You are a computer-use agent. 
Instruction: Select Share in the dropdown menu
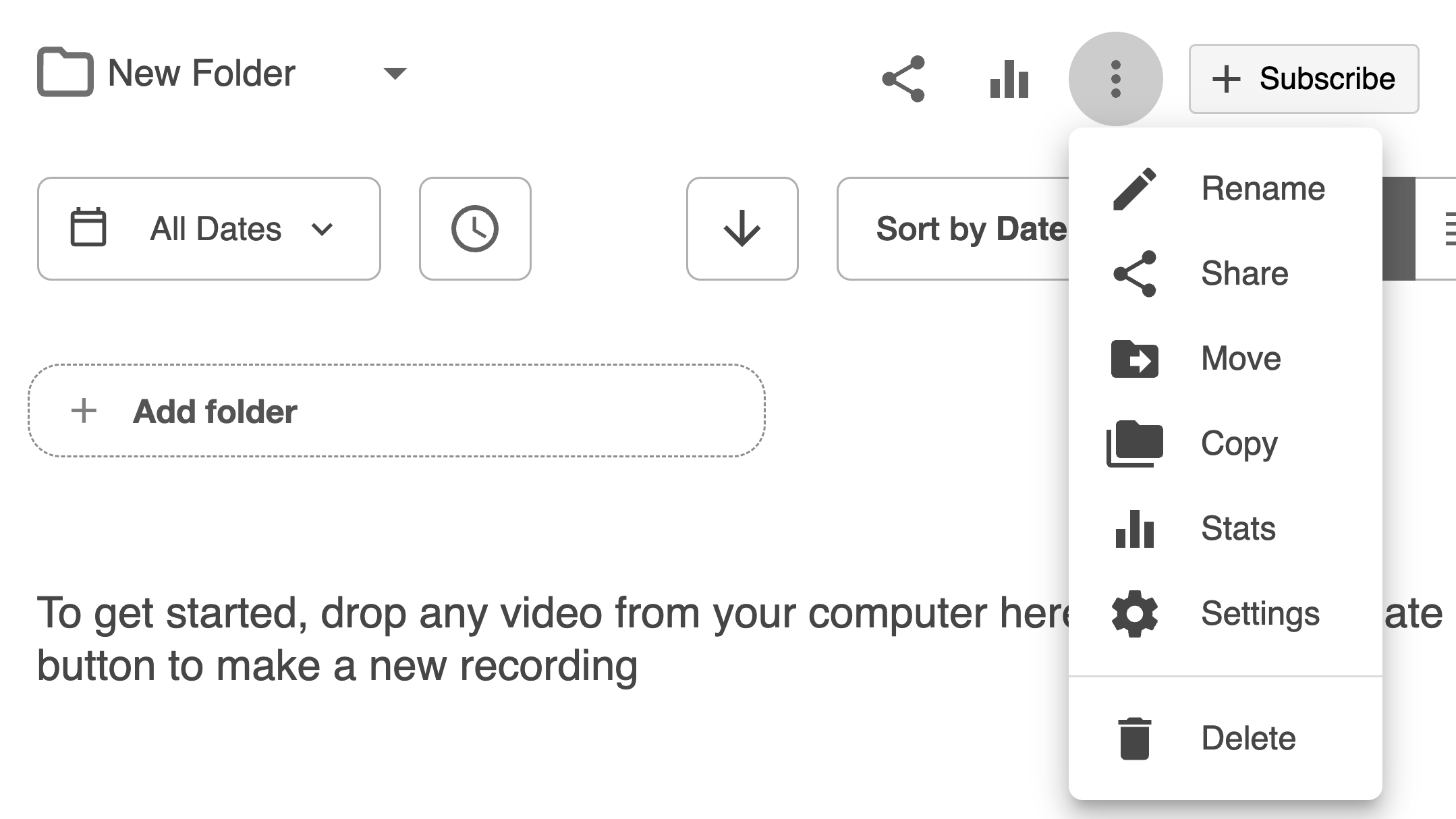point(1244,273)
